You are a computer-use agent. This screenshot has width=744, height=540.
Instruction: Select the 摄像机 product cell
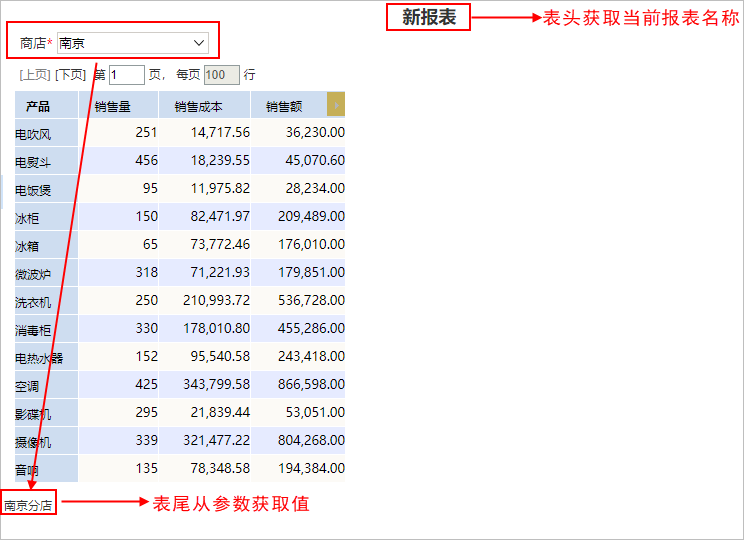point(46,441)
